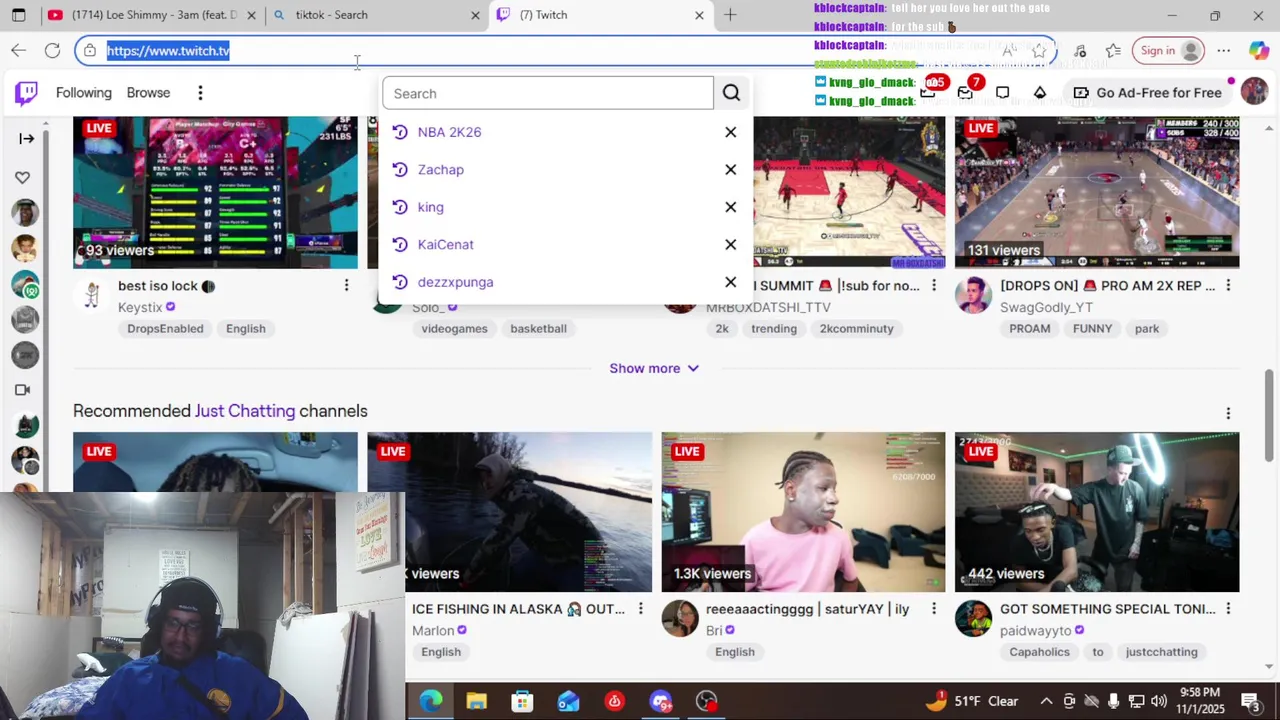Click the SwagGodly_YT channel avatar
Screen dimensions: 1280x720
point(973,296)
